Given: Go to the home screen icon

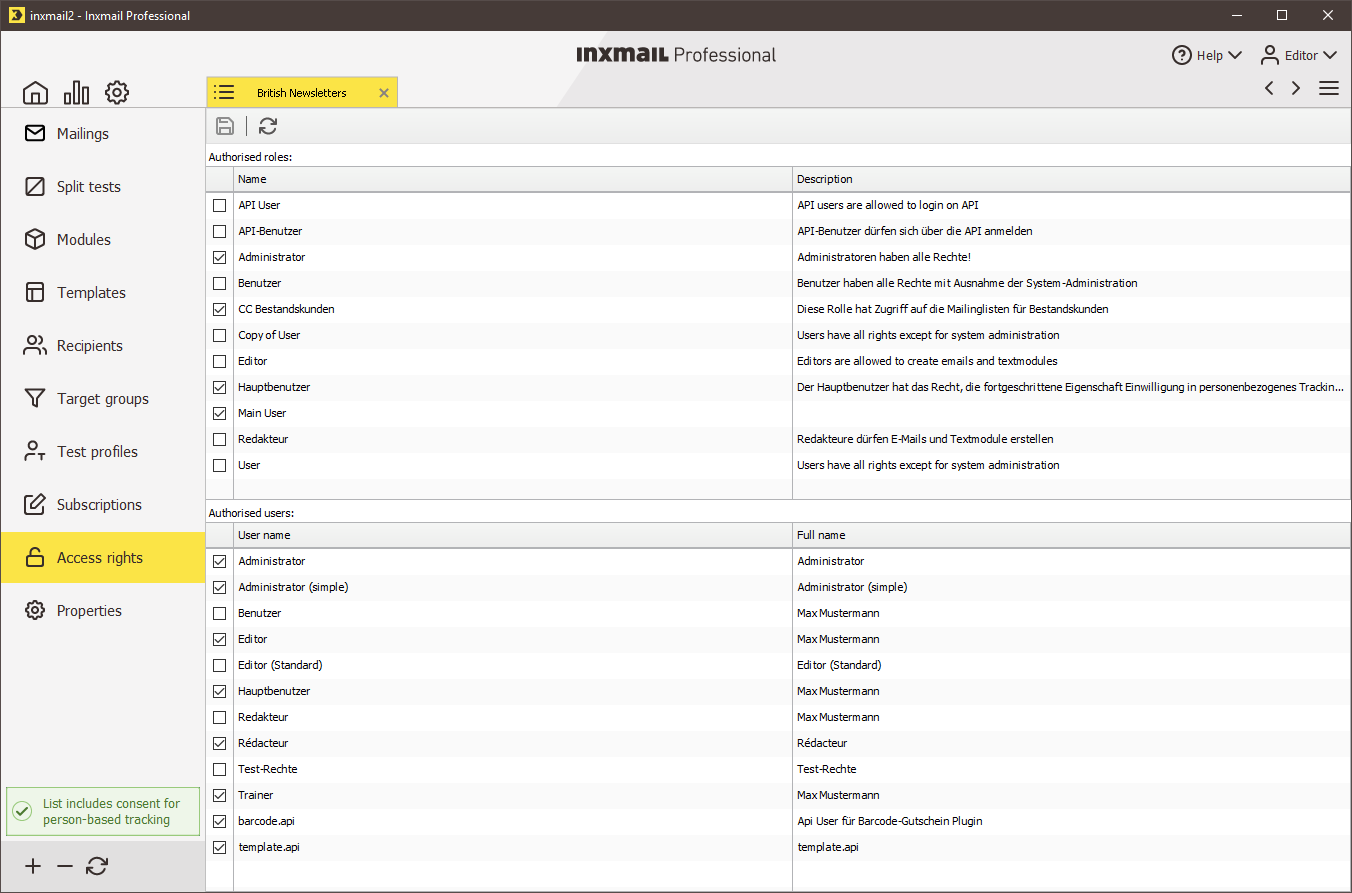Looking at the screenshot, I should click(x=35, y=93).
